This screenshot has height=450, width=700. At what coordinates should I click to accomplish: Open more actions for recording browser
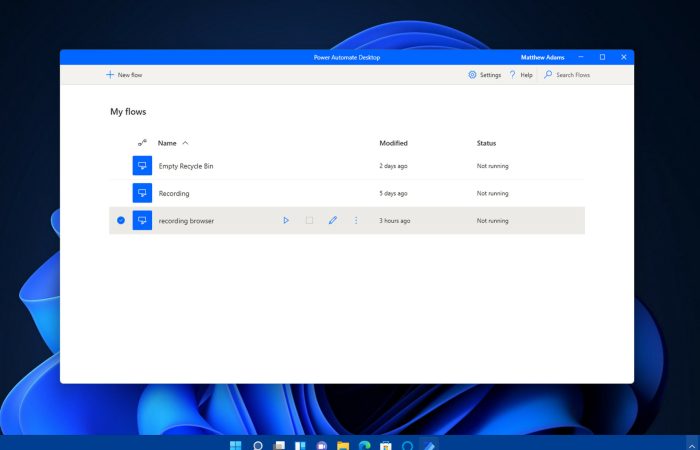click(356, 221)
